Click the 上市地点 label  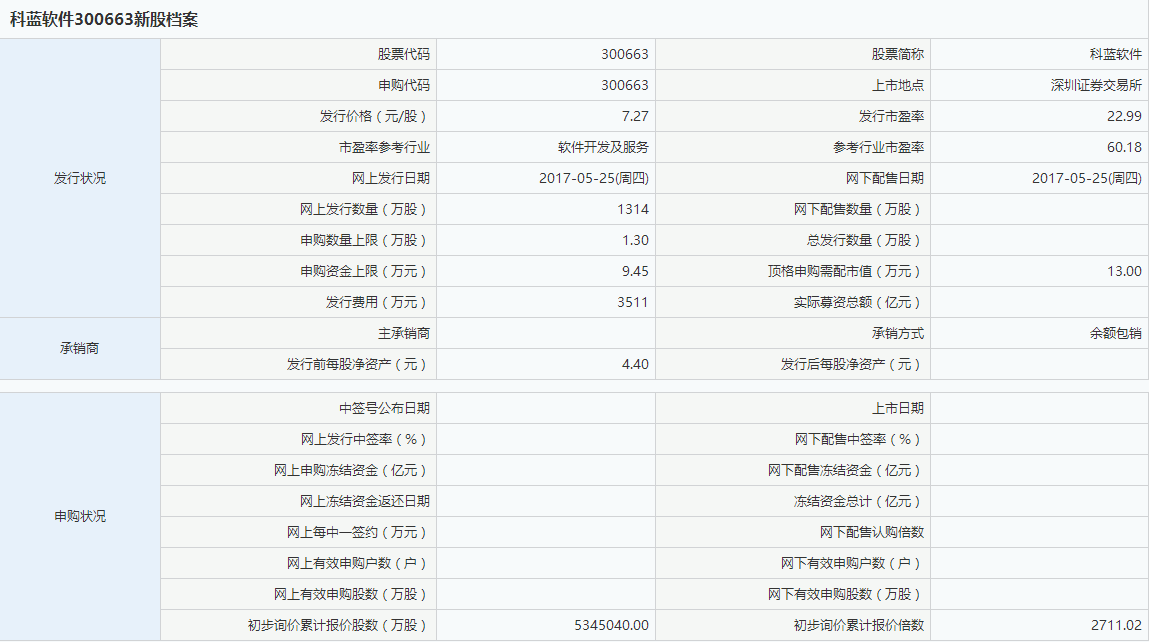click(x=898, y=85)
